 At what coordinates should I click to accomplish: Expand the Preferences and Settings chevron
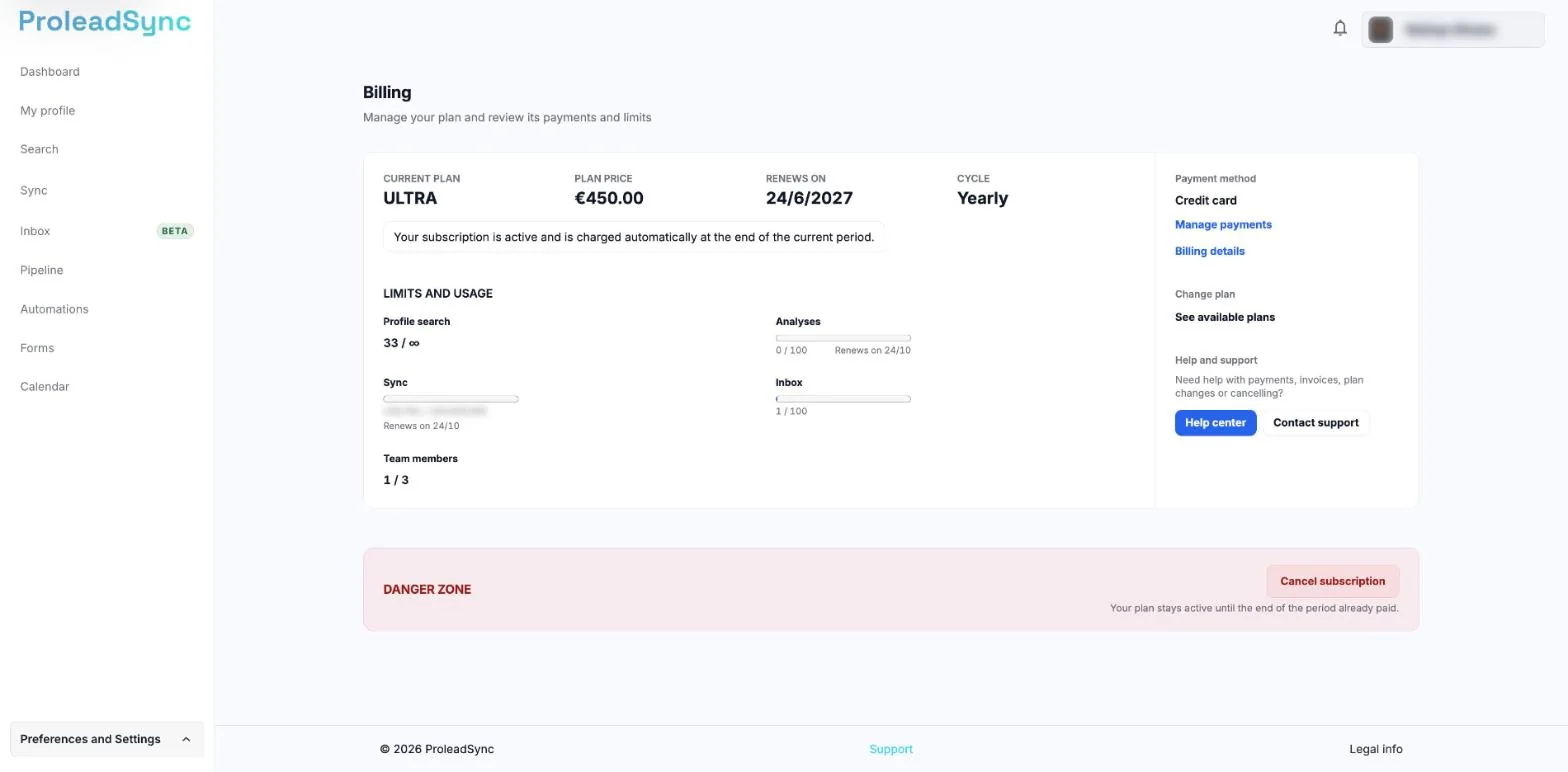(x=186, y=740)
